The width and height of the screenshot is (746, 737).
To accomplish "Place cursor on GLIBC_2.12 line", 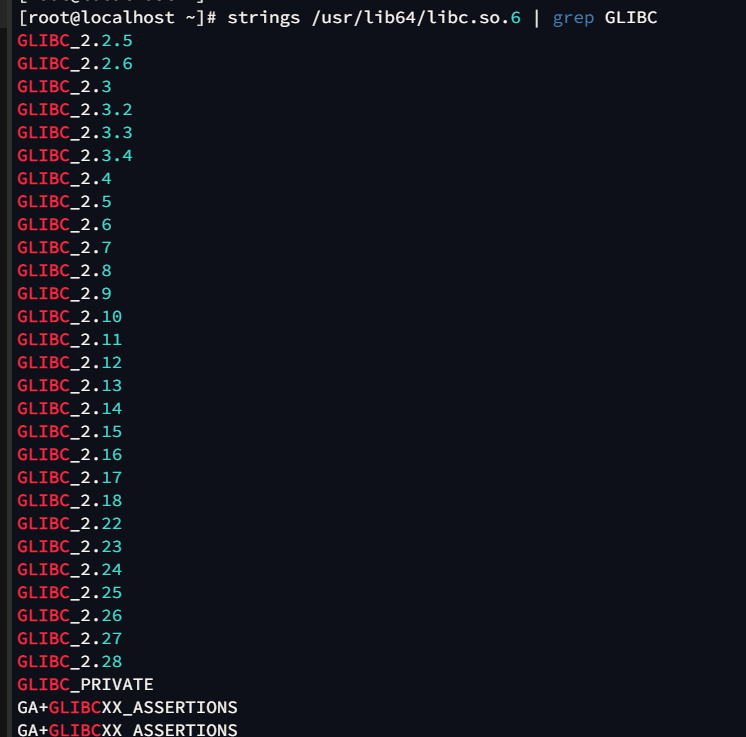I will (x=69, y=363).
